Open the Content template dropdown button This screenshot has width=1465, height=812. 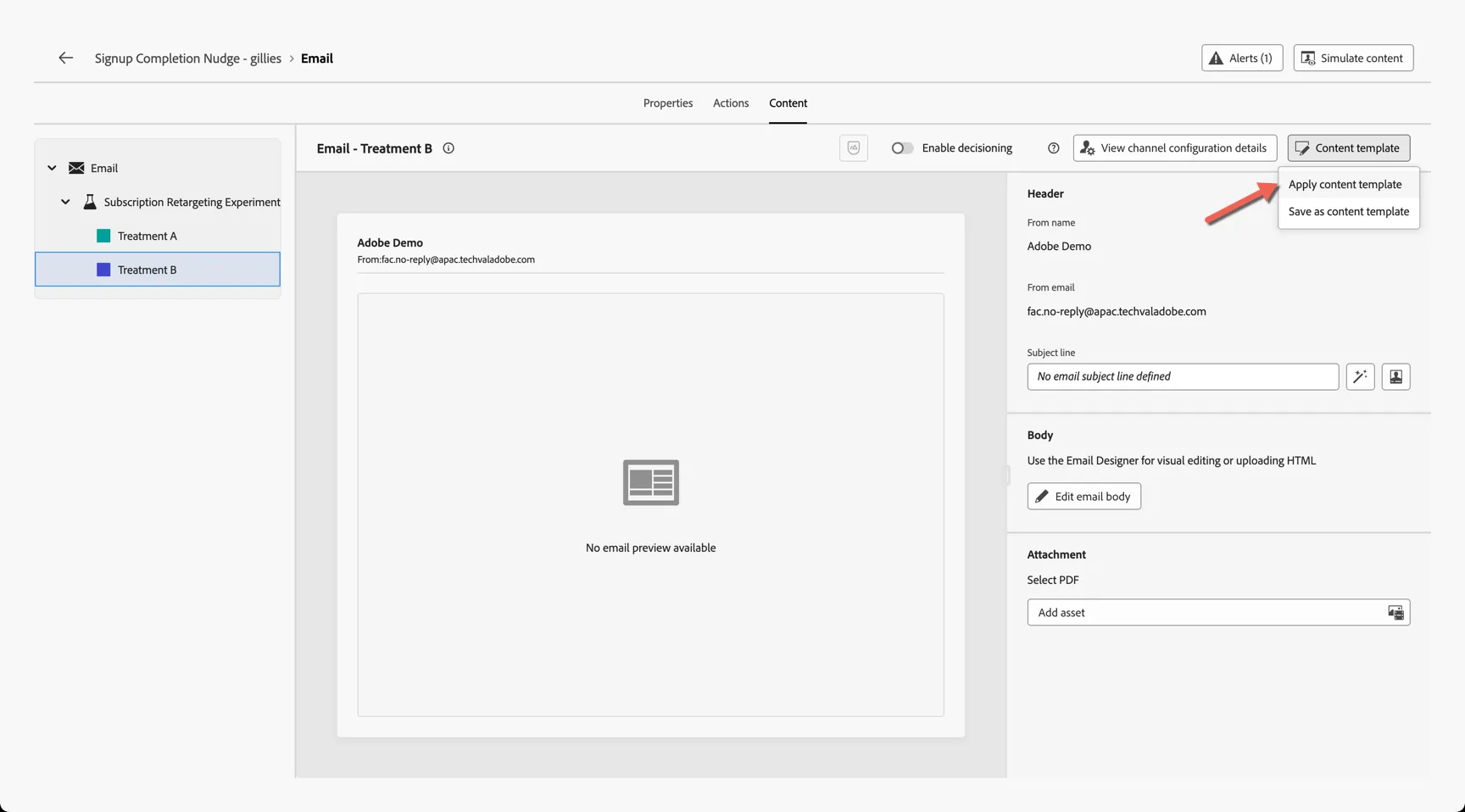tap(1349, 147)
